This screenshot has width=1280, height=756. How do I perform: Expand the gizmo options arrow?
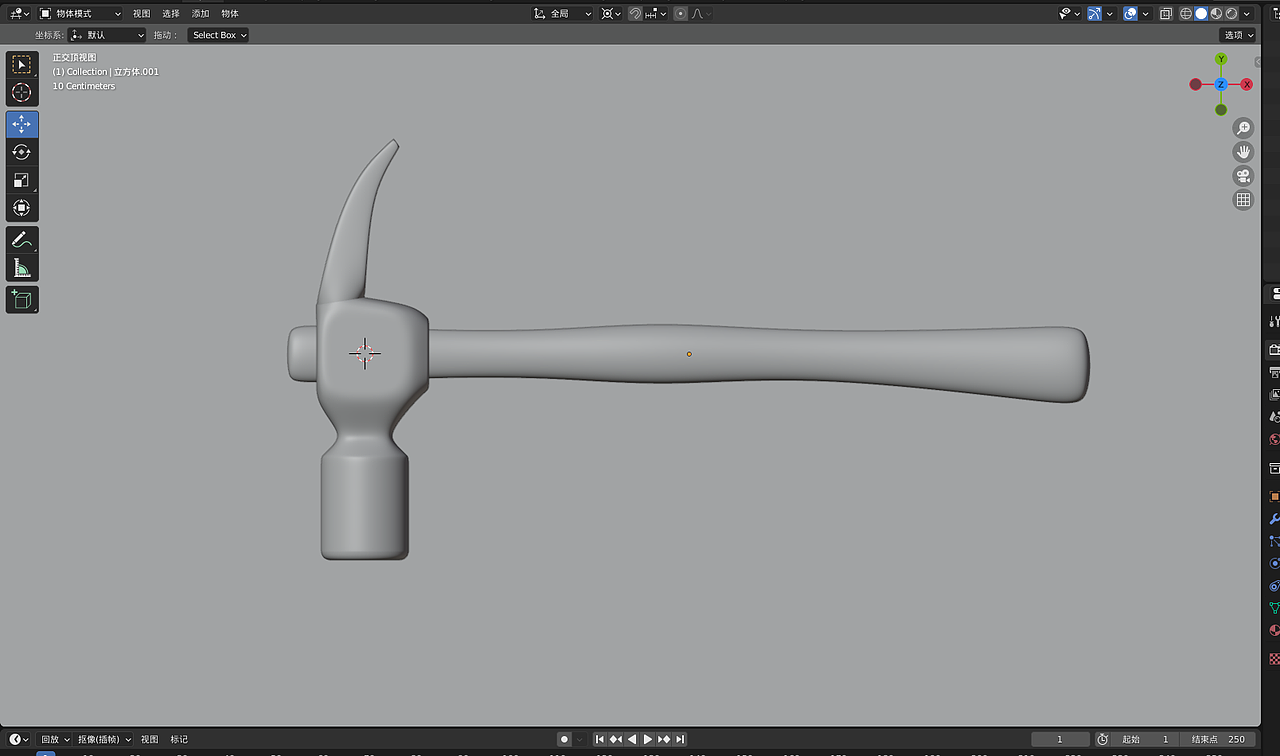pos(1110,14)
